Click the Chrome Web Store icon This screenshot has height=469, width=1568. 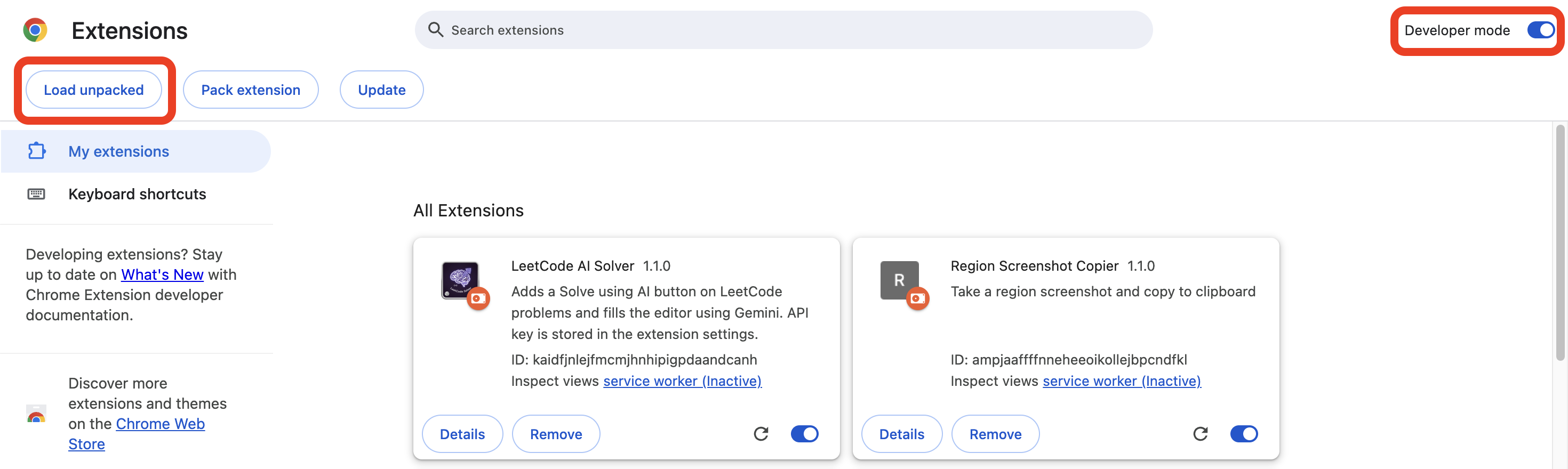click(36, 414)
